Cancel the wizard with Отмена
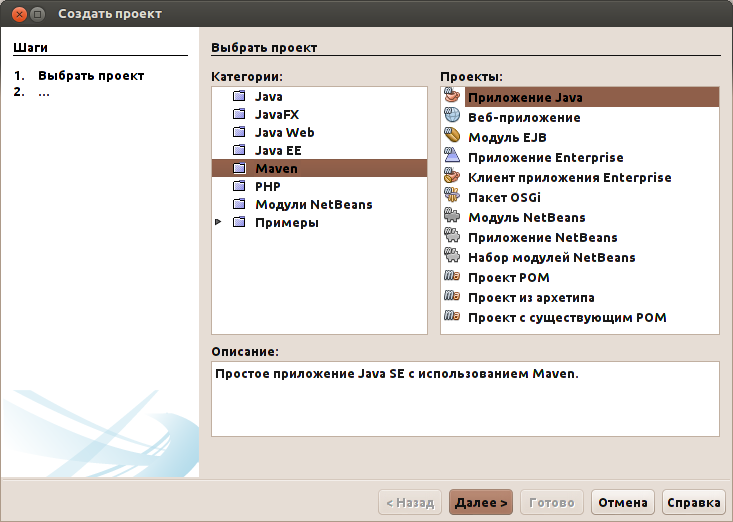This screenshot has width=733, height=522. [x=623, y=502]
